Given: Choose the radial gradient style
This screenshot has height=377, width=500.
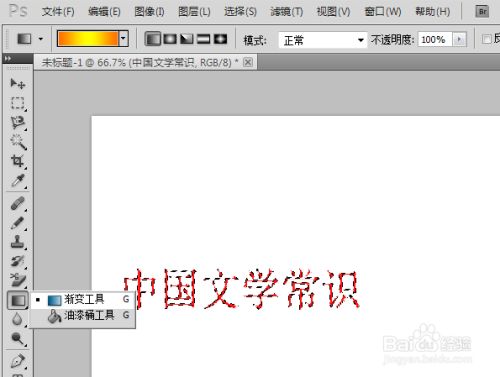Looking at the screenshot, I should point(170,39).
